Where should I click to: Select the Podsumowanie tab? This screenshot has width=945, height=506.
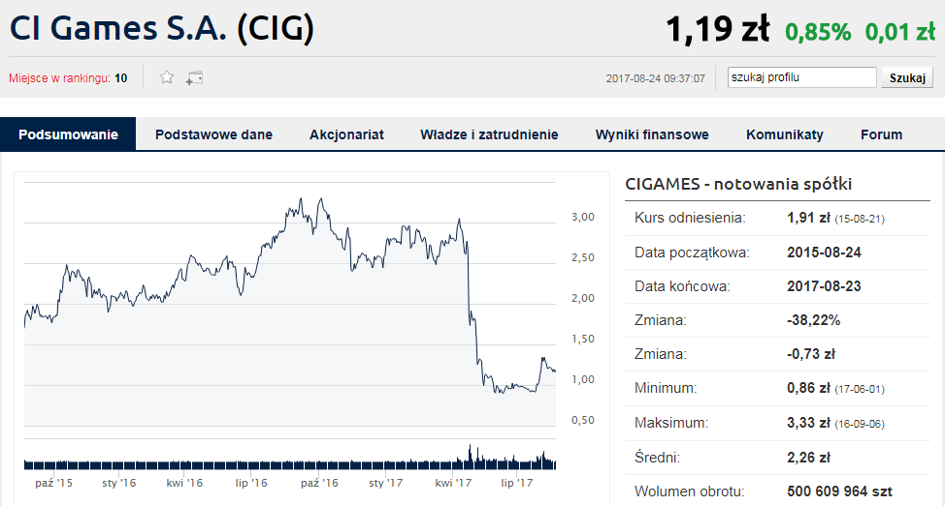68,134
